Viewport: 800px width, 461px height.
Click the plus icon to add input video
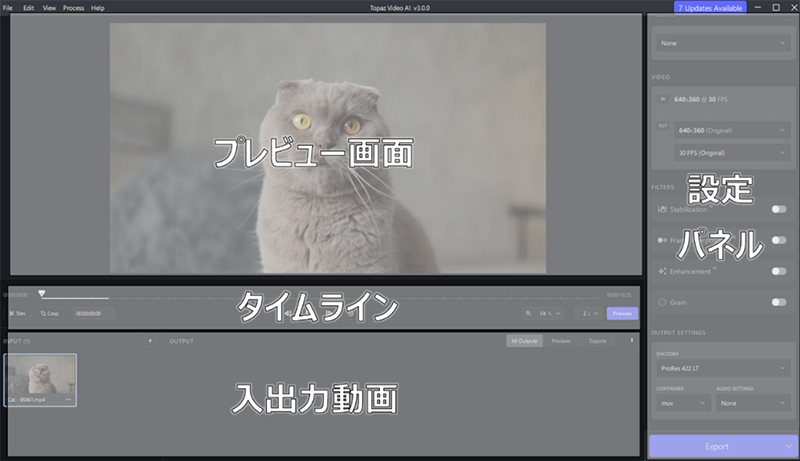click(150, 341)
